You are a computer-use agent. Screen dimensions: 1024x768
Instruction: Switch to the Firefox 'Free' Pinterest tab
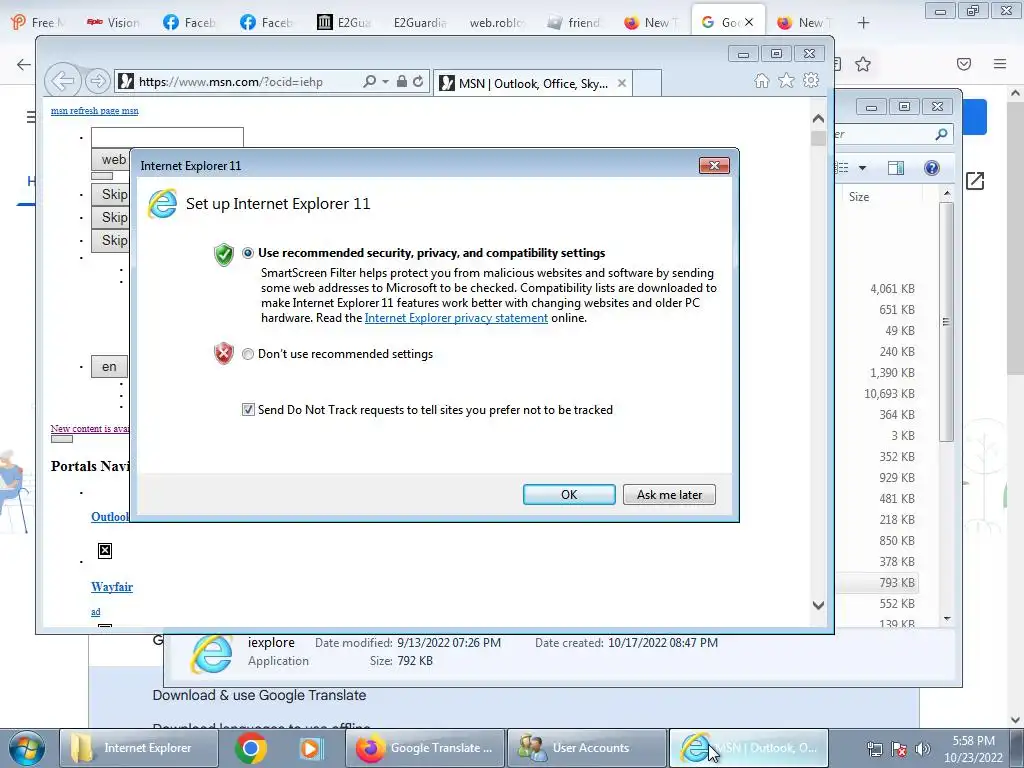(x=38, y=23)
